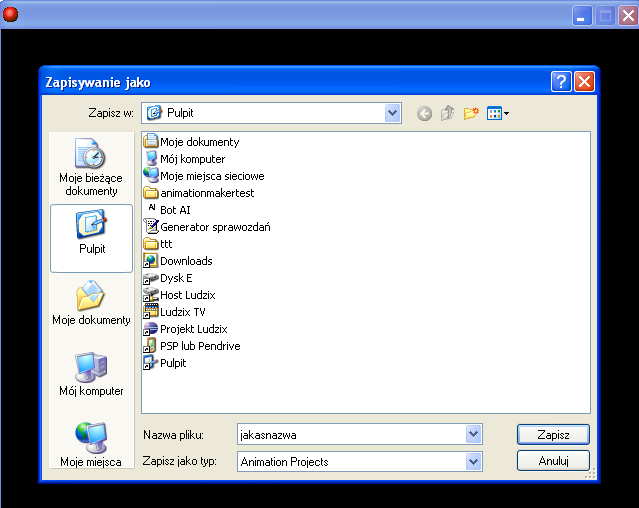Create a new folder with toolbar icon

[471, 114]
